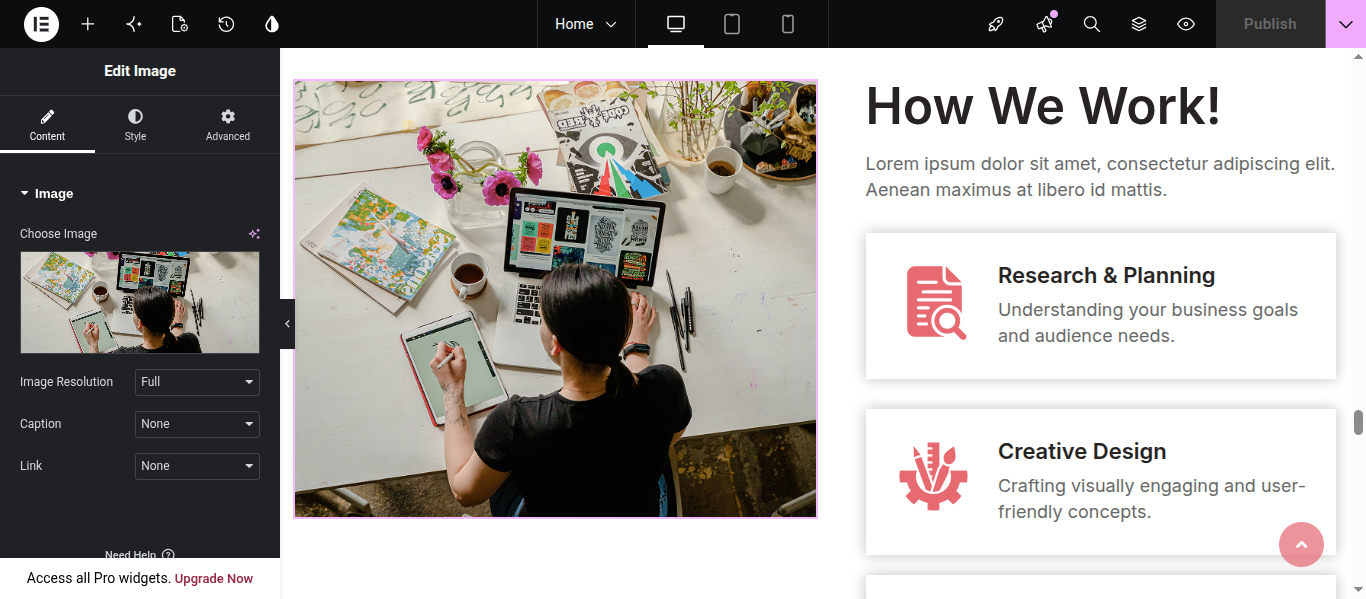Collapse the editor panel with the side arrow
This screenshot has height=599, width=1366.
coord(287,324)
